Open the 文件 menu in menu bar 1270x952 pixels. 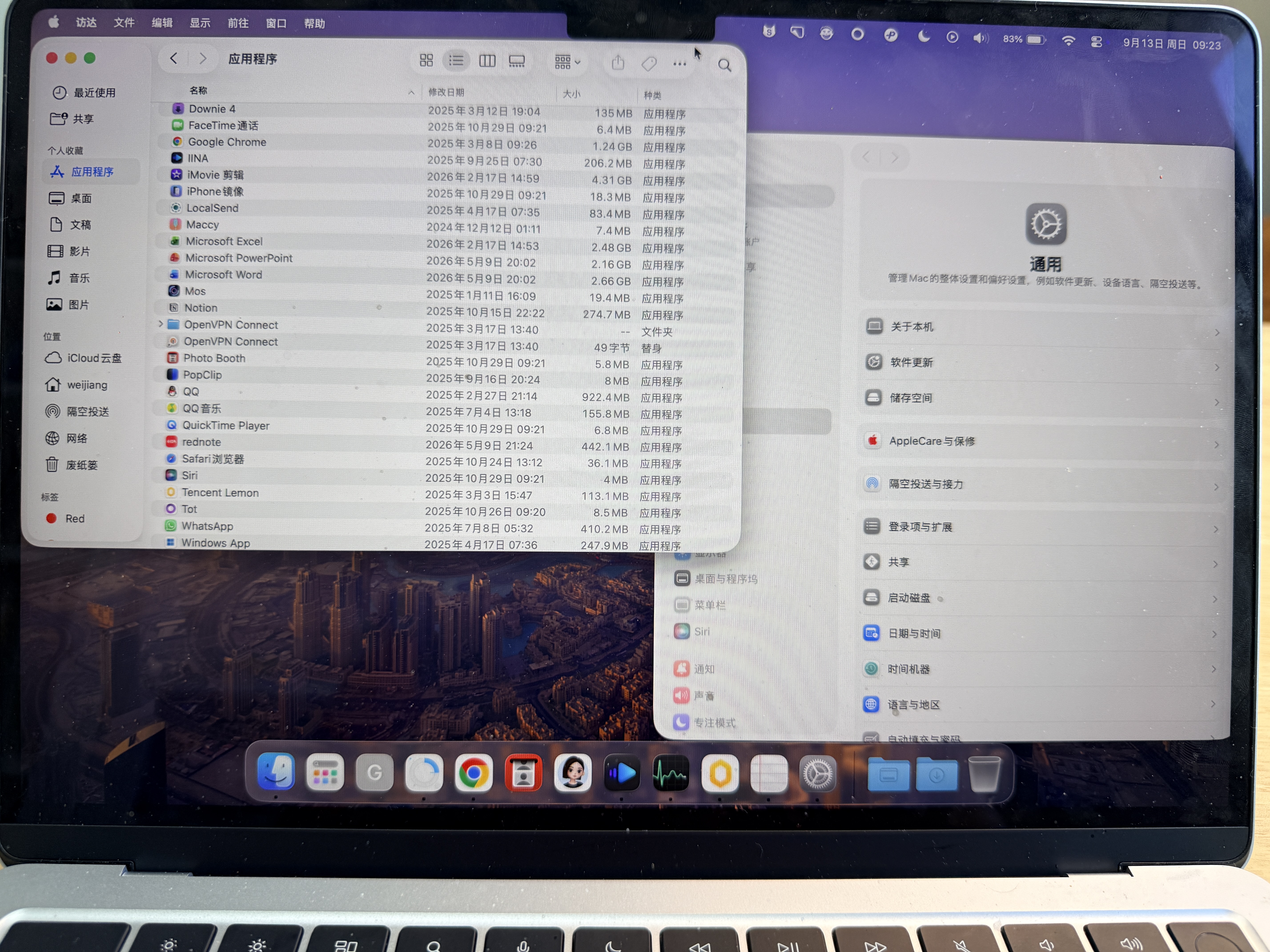[124, 22]
